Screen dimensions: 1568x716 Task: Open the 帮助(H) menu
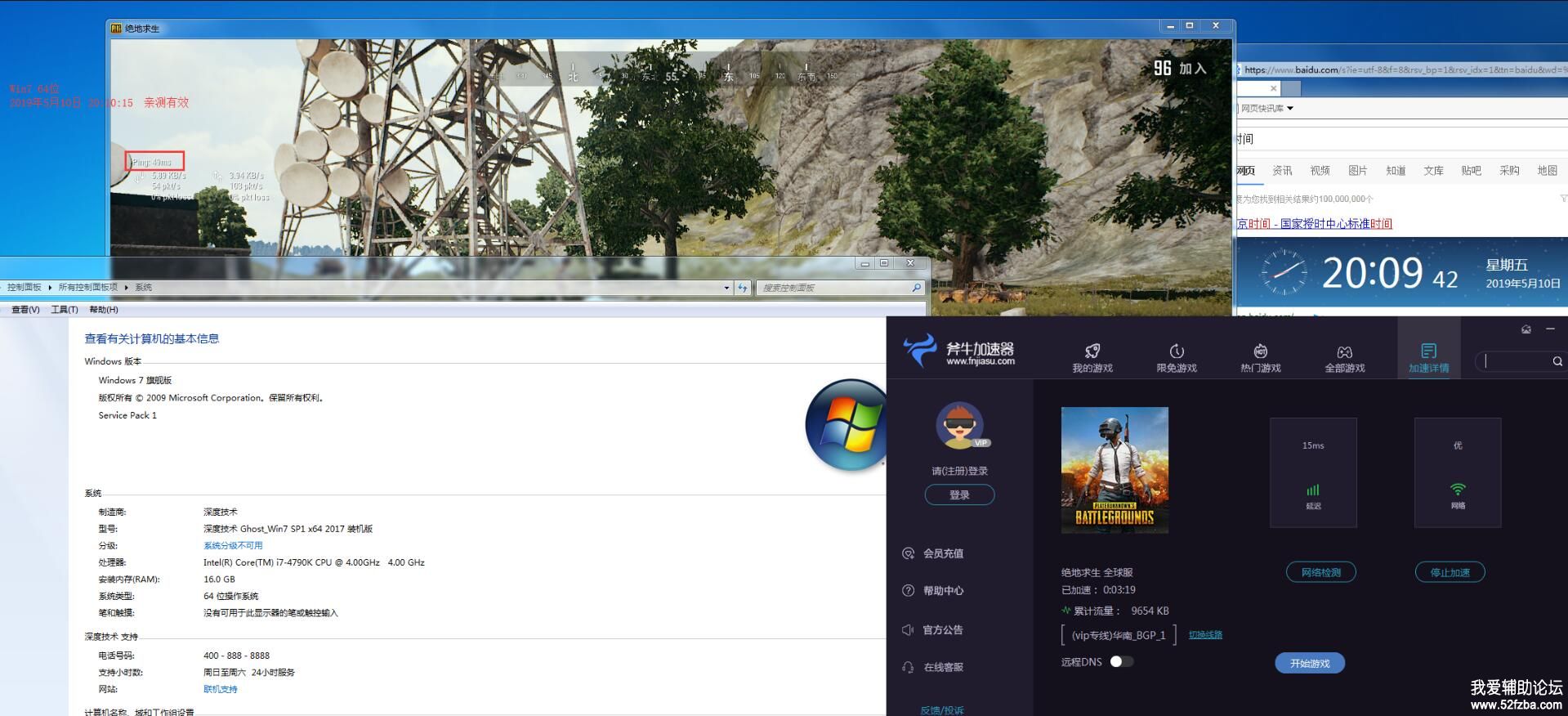pyautogui.click(x=104, y=310)
